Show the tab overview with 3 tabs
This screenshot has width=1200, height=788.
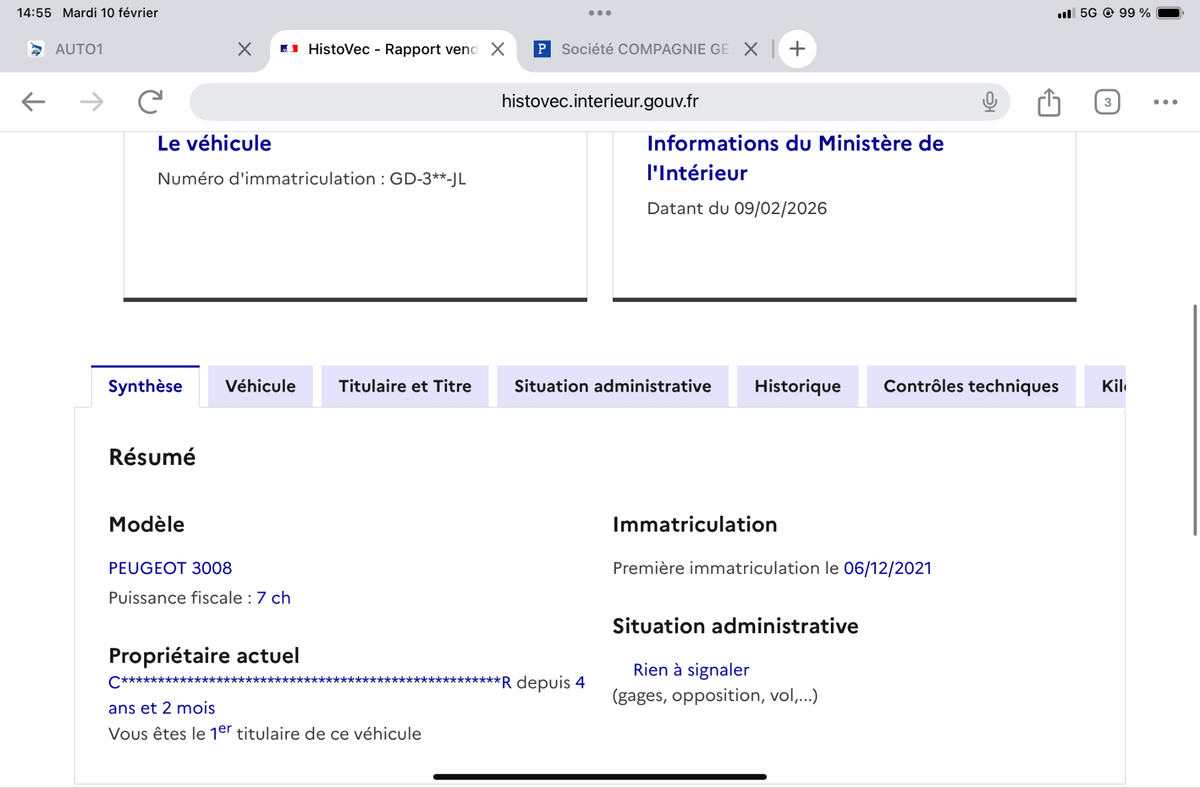[1107, 102]
